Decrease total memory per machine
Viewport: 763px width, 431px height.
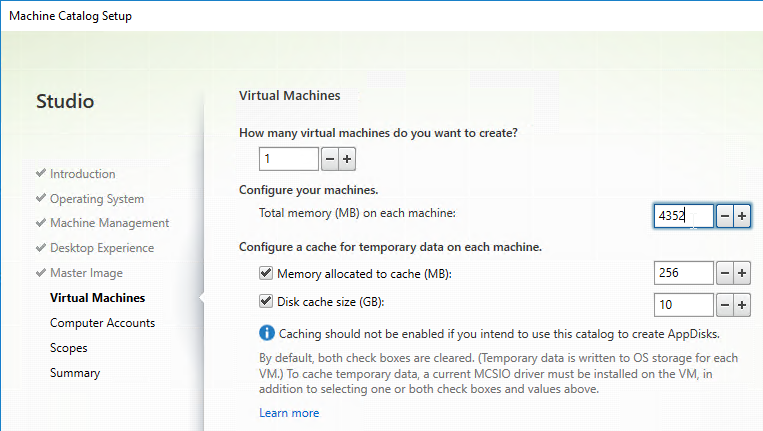coord(725,216)
